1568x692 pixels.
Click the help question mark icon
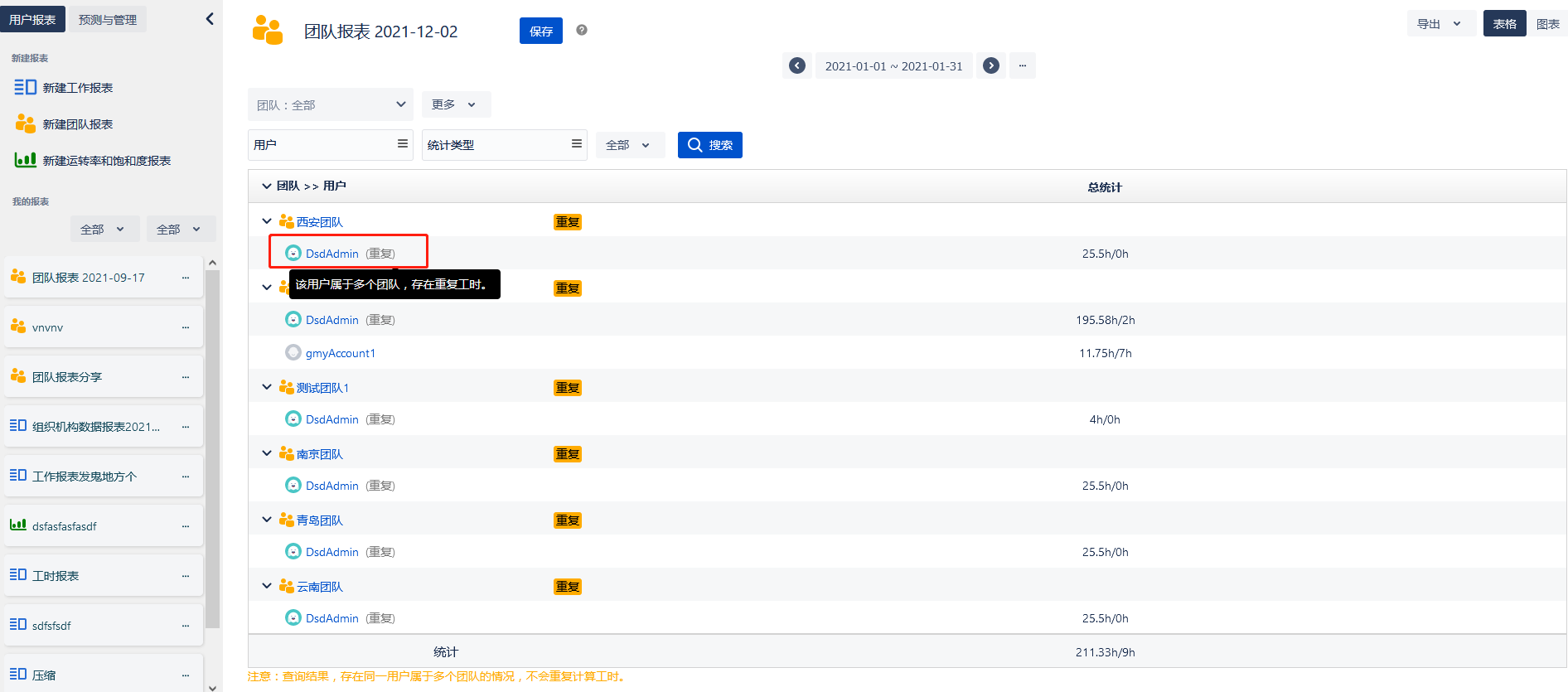coord(582,30)
